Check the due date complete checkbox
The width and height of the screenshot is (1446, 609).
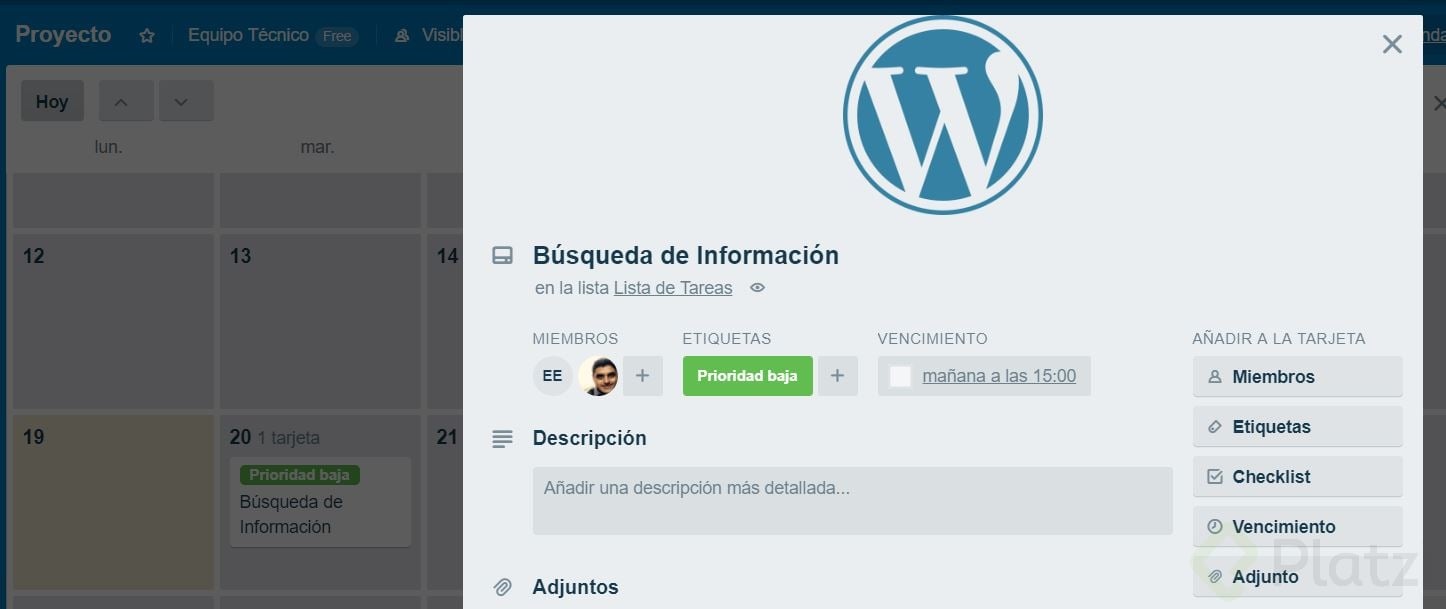(900, 376)
